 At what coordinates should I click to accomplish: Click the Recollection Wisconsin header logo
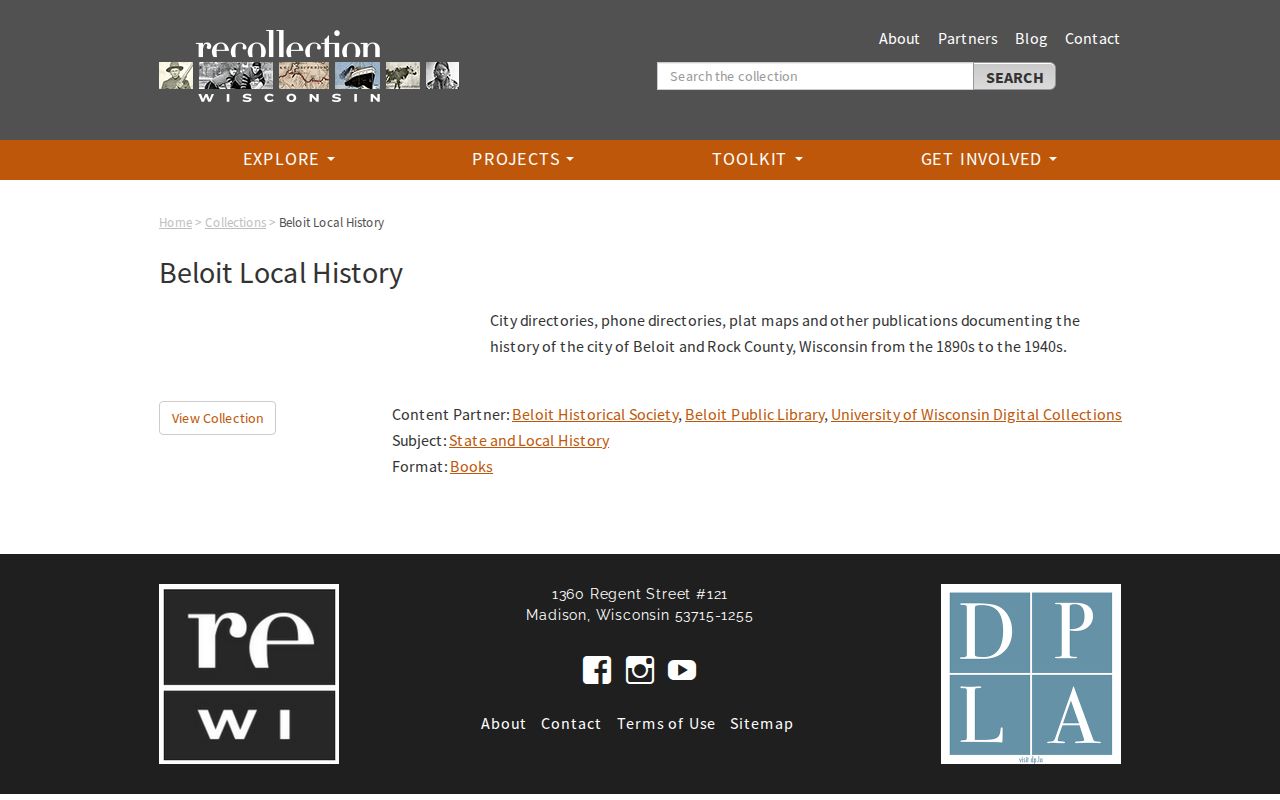point(309,67)
